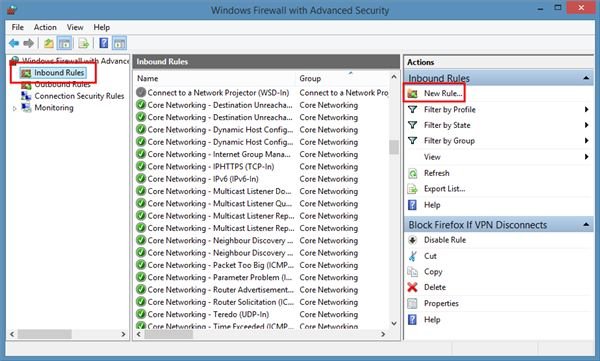Click the Up one level folder icon

click(49, 43)
